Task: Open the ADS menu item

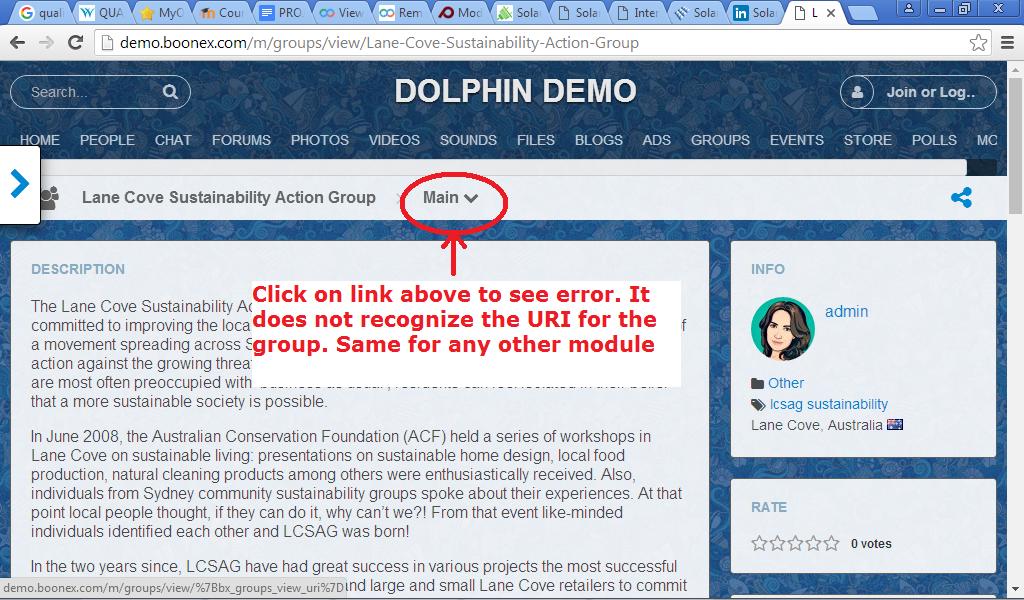Action: click(x=656, y=140)
